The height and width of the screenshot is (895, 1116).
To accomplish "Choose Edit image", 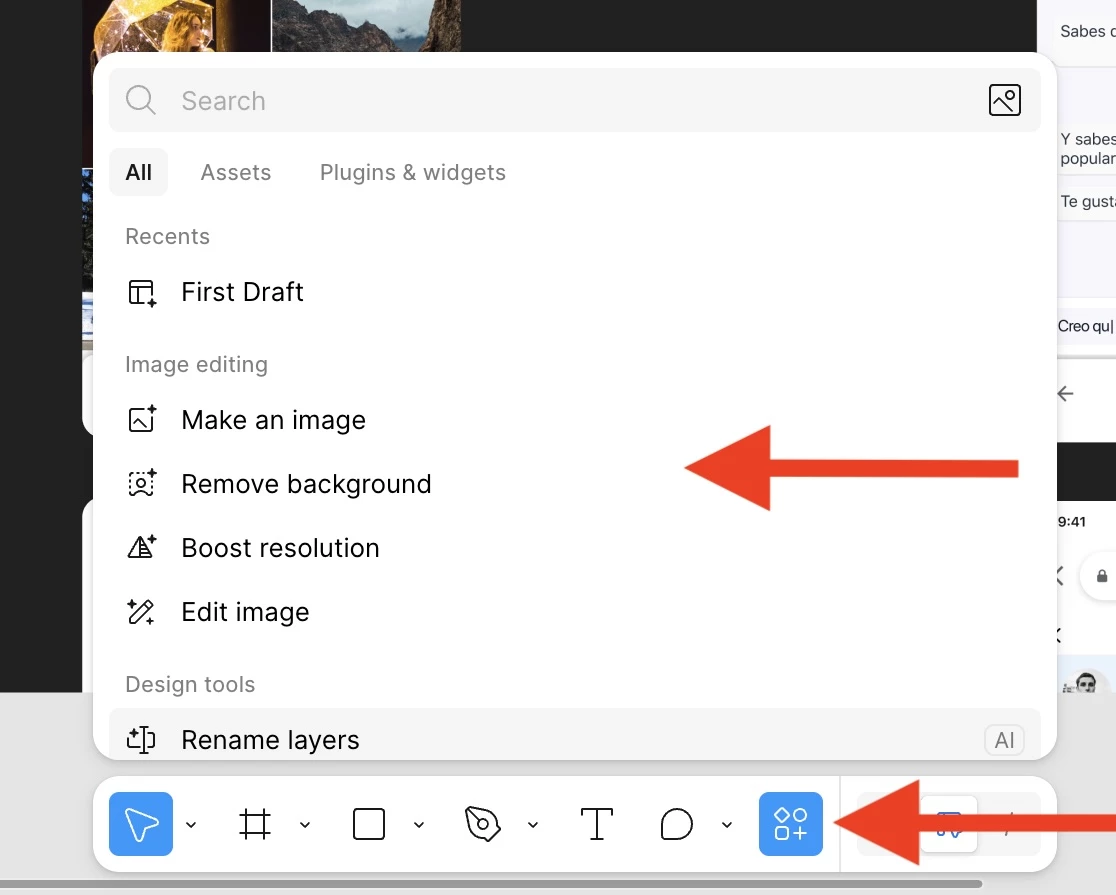I will [x=574, y=612].
